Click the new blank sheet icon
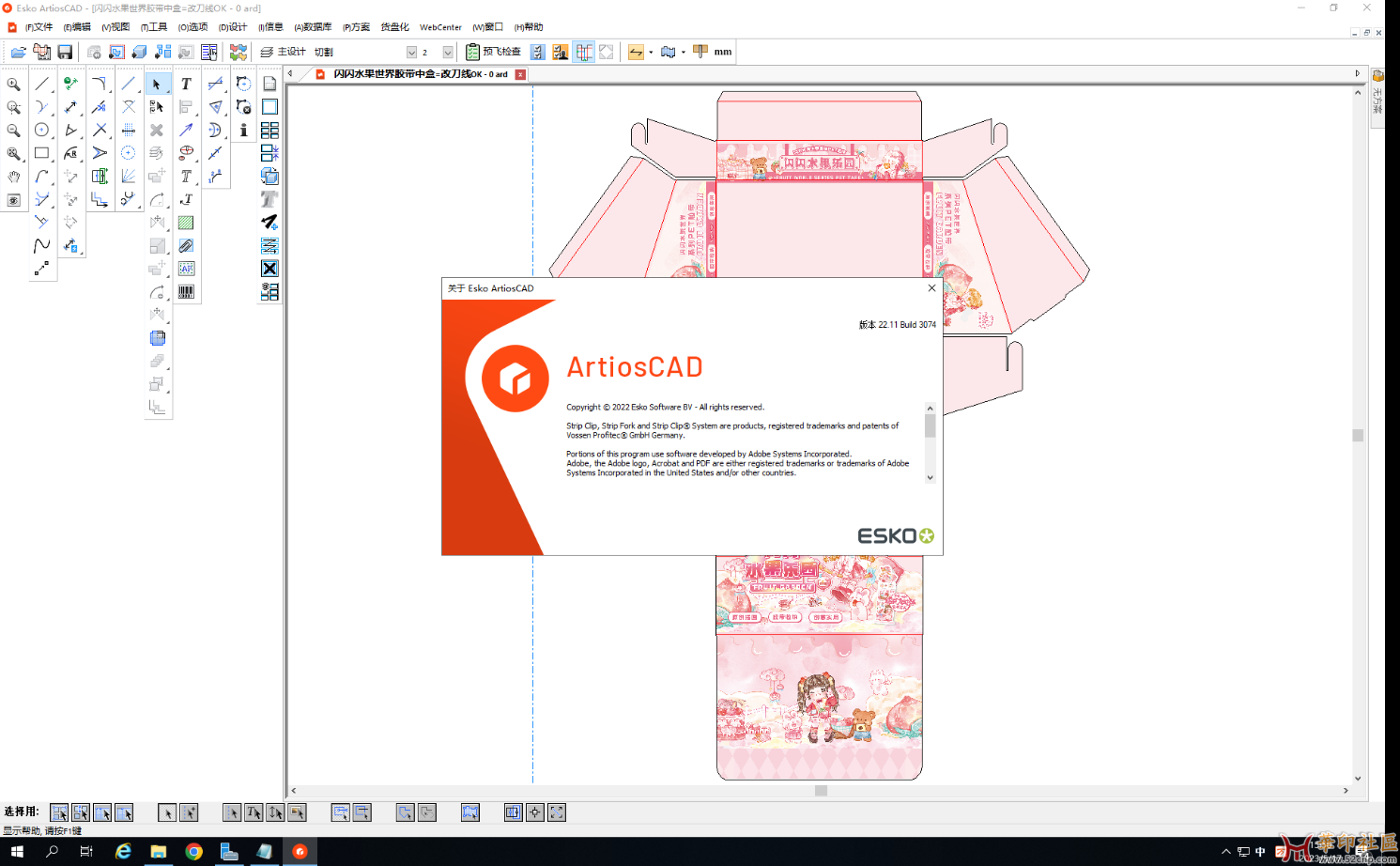1400x866 pixels. [269, 85]
